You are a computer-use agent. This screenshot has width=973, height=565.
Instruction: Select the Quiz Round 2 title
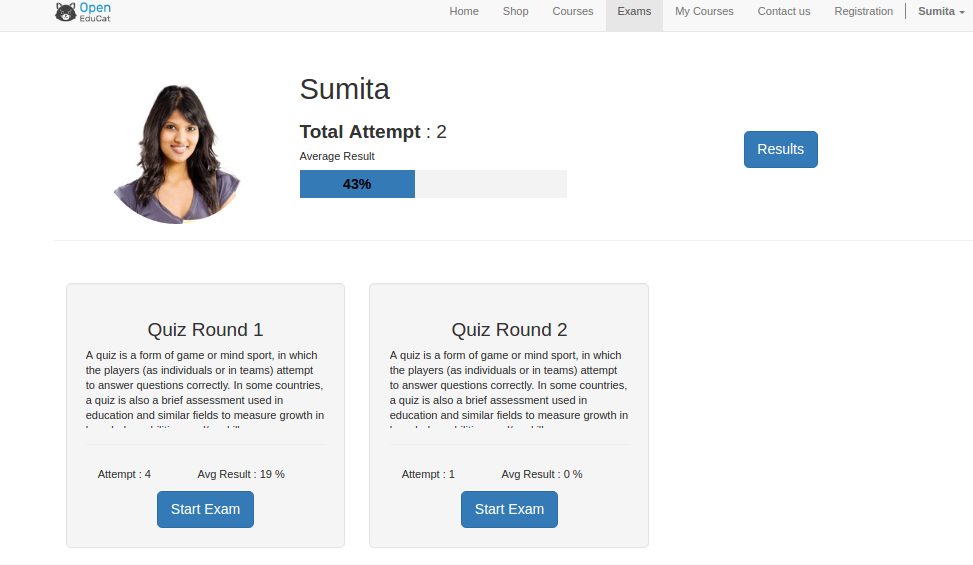509,329
